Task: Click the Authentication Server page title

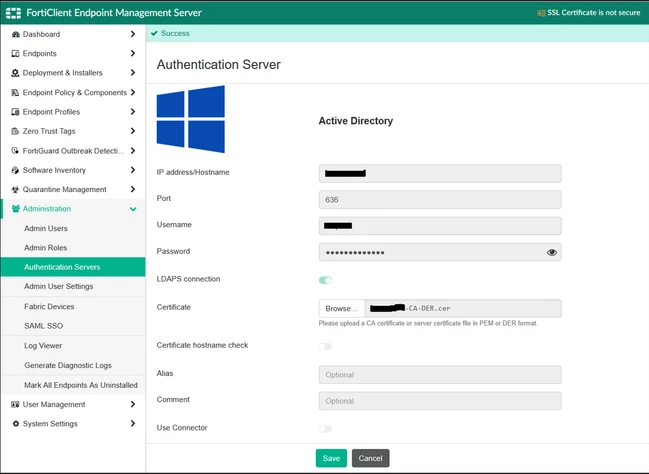Action: [x=219, y=65]
